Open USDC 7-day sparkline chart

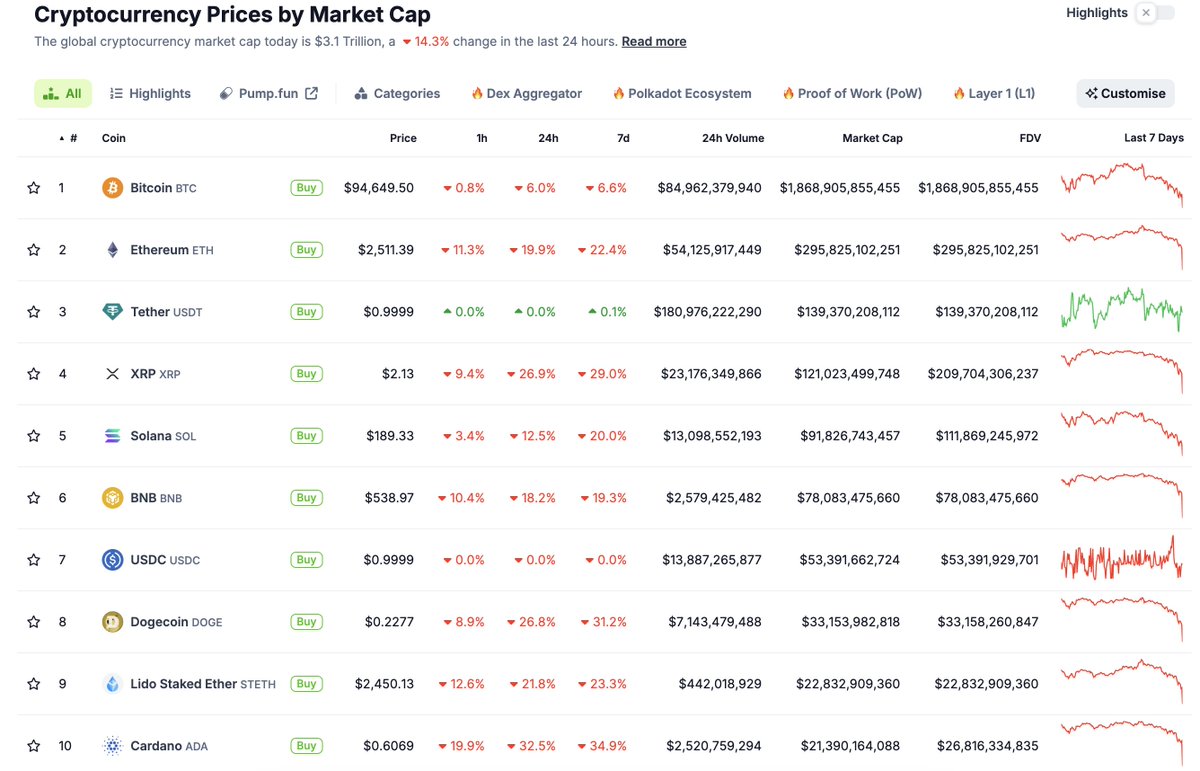pos(1121,559)
